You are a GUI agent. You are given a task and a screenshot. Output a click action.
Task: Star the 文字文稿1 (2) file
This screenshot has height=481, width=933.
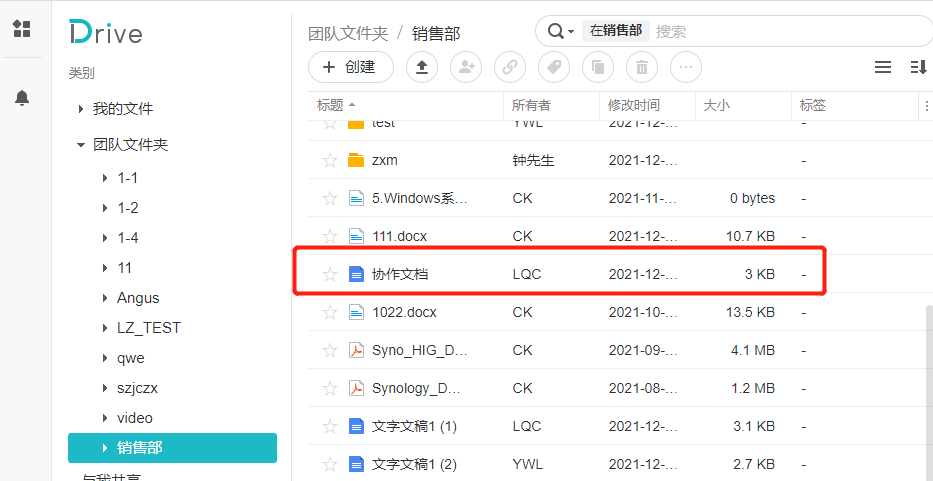click(x=330, y=464)
